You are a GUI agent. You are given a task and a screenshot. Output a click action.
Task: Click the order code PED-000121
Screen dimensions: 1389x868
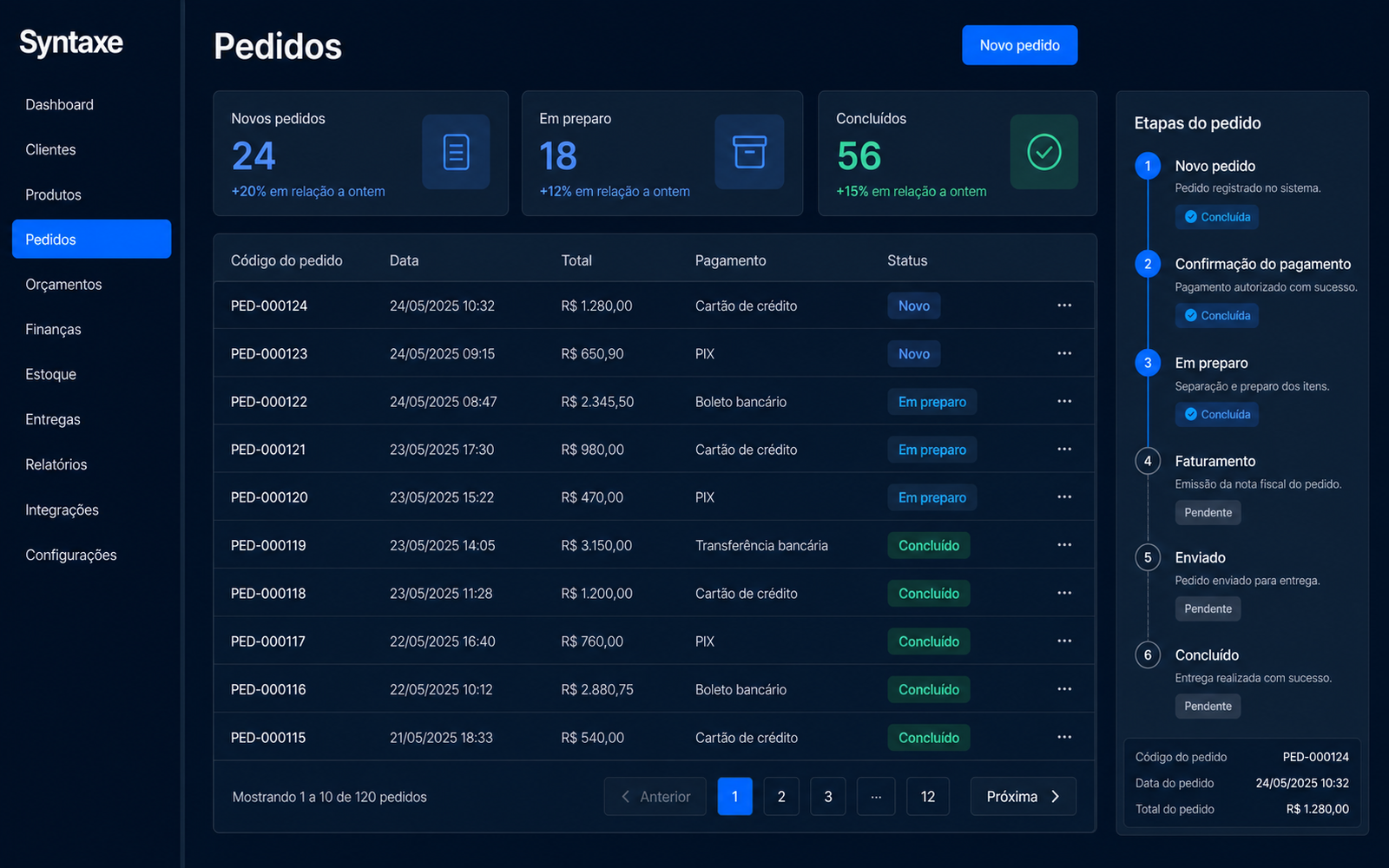(268, 450)
